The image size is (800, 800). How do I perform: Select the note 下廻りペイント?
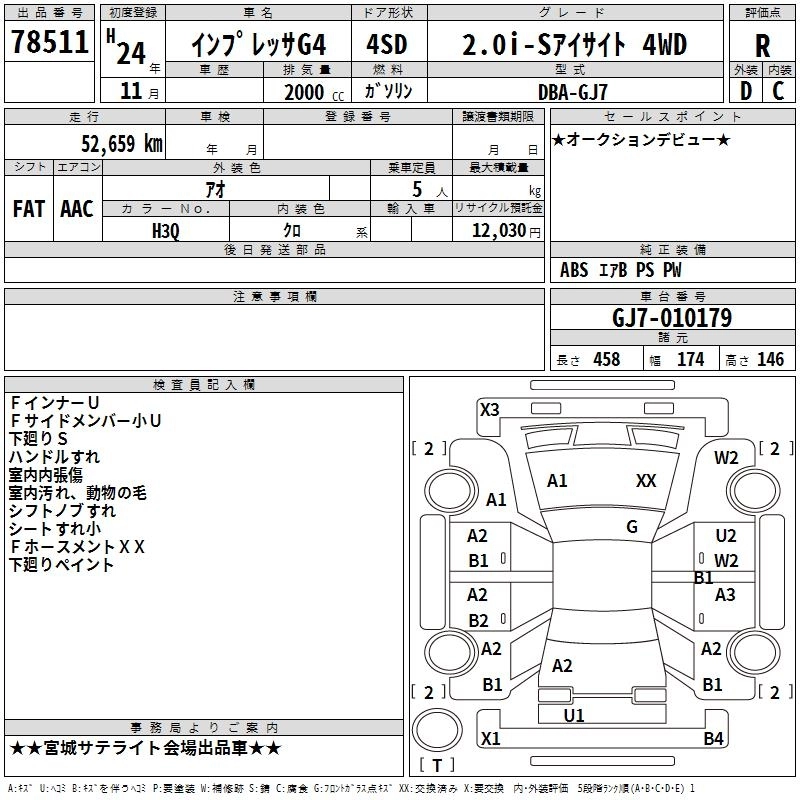62,564
